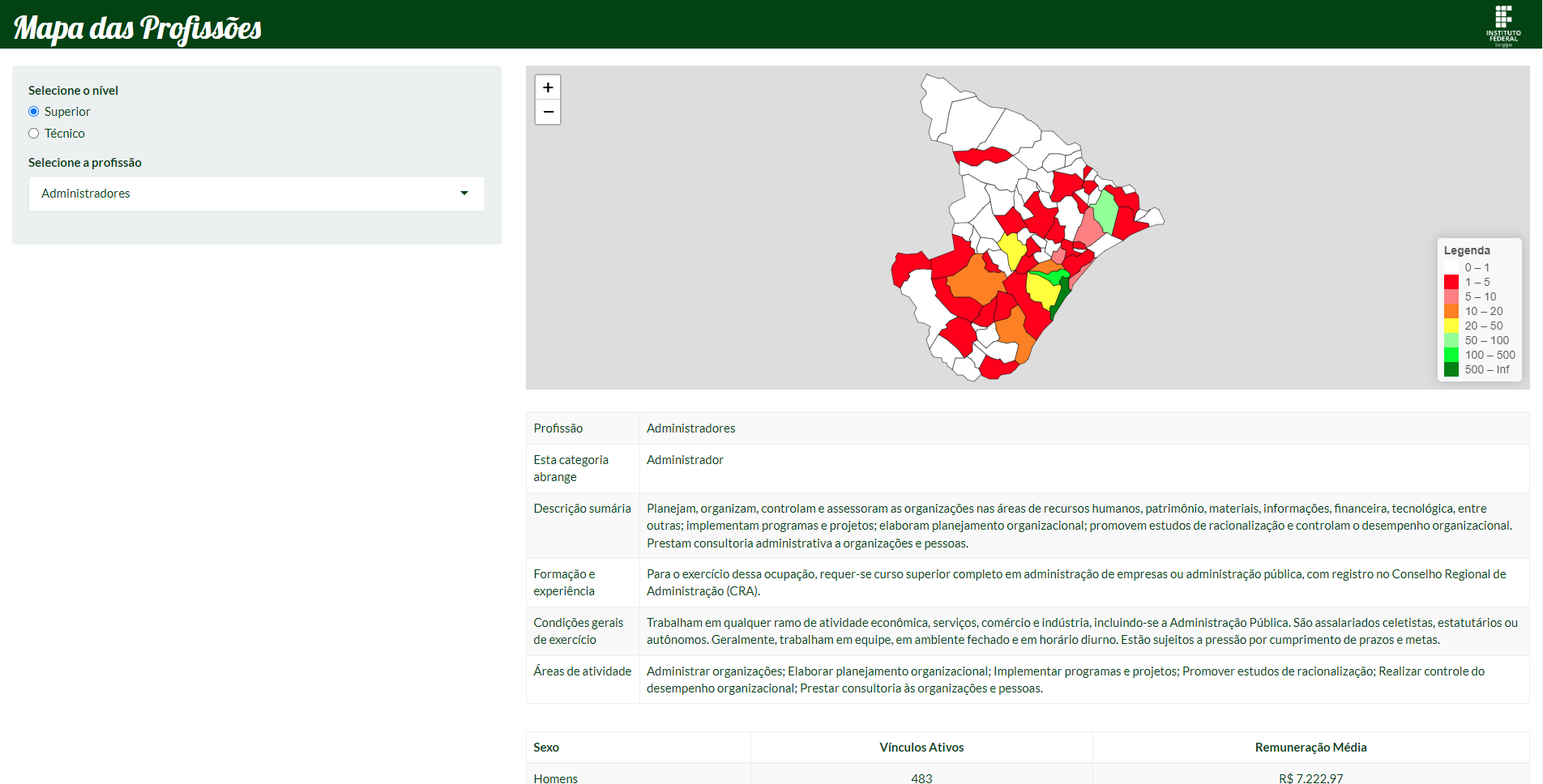The height and width of the screenshot is (784, 1543).
Task: Click the Homens row label
Action: [x=556, y=778]
